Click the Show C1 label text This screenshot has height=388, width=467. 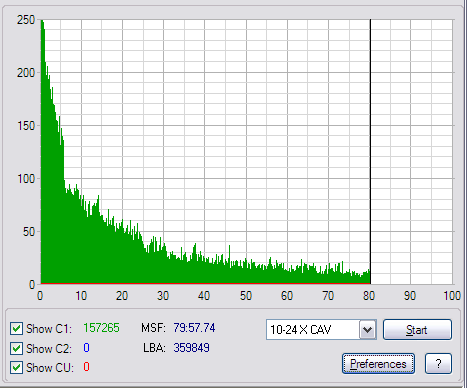click(49, 329)
